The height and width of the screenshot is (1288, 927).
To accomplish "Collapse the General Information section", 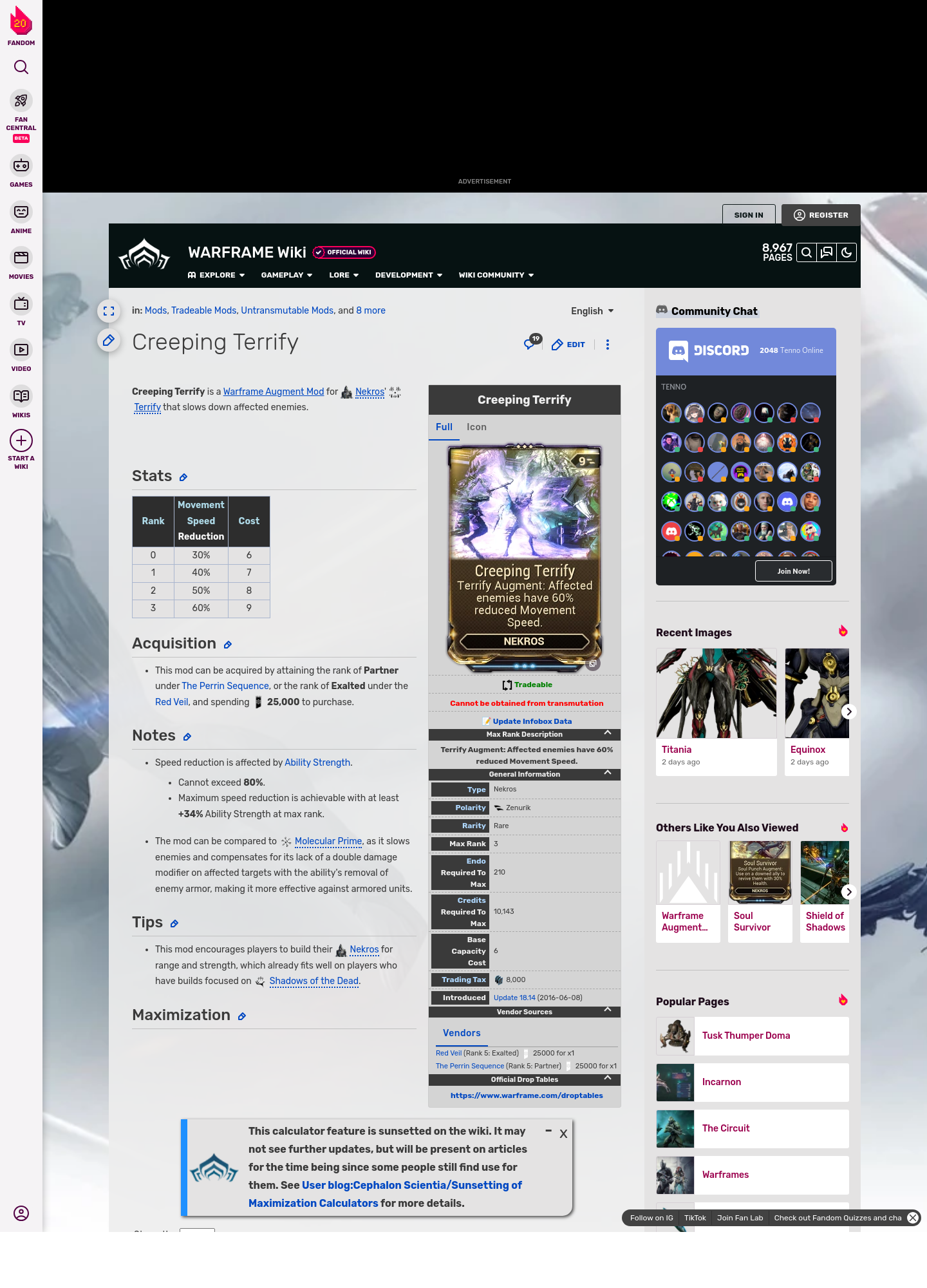I will click(608, 773).
